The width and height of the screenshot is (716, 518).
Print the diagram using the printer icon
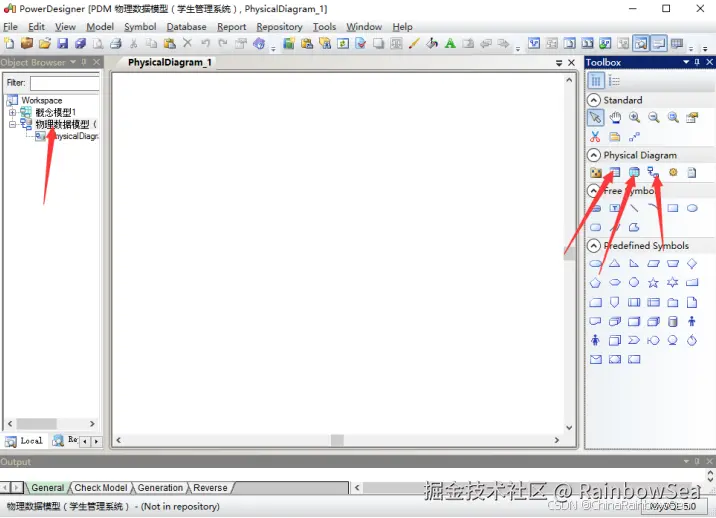click(116, 43)
